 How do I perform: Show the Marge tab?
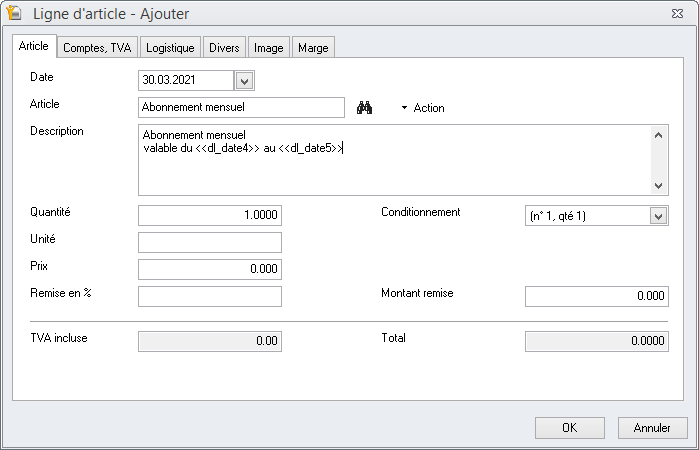tap(314, 48)
